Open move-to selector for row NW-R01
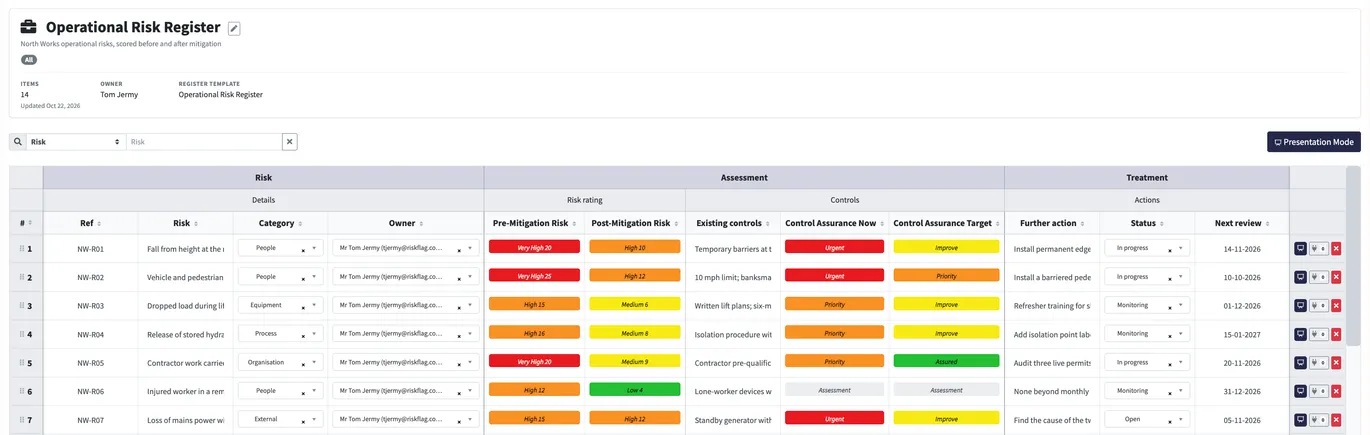The height and width of the screenshot is (435, 1370). pyautogui.click(x=1318, y=248)
